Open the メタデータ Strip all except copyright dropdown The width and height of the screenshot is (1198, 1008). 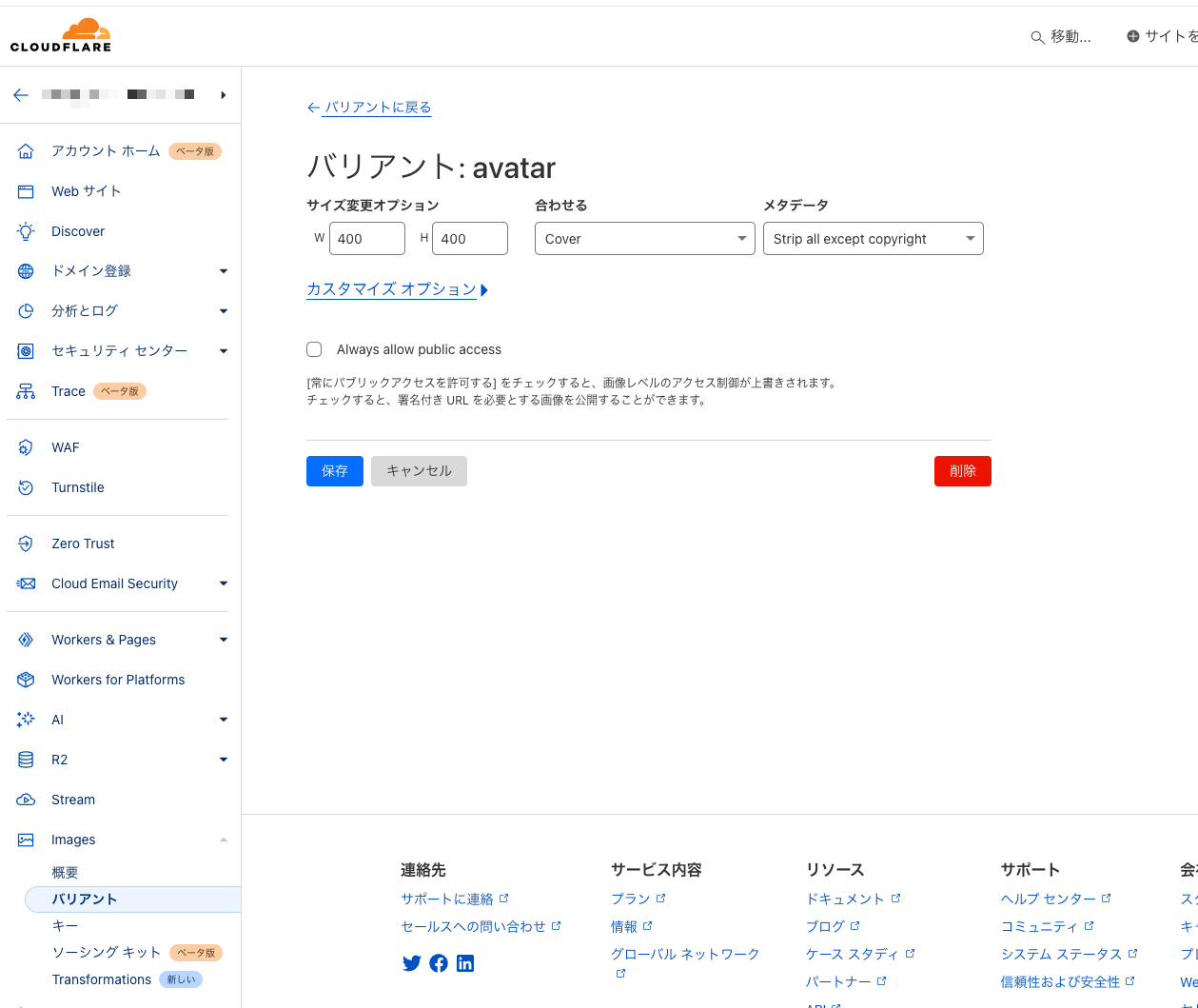pyautogui.click(x=874, y=239)
